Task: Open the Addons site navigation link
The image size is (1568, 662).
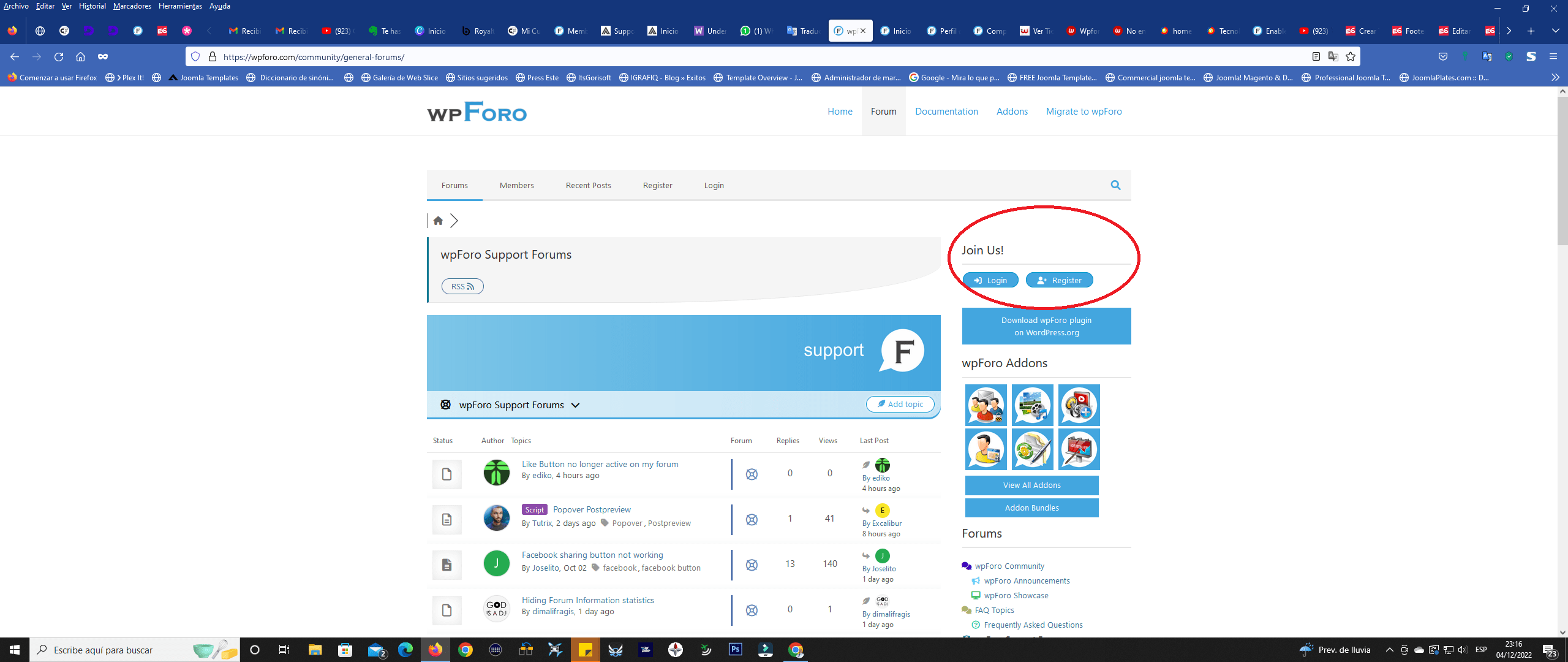Action: pos(1012,111)
